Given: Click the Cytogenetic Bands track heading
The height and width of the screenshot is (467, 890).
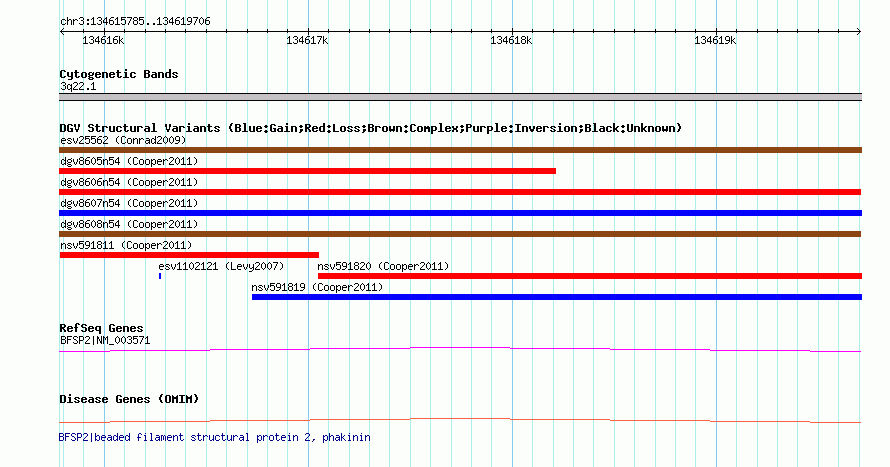Looking at the screenshot, I should tap(119, 74).
